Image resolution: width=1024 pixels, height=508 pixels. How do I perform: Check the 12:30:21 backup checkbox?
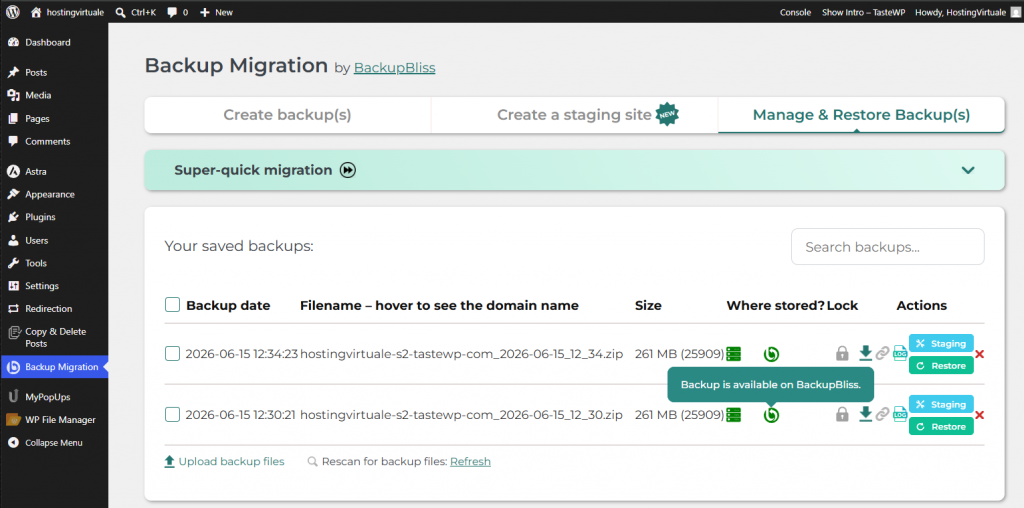[x=172, y=415]
